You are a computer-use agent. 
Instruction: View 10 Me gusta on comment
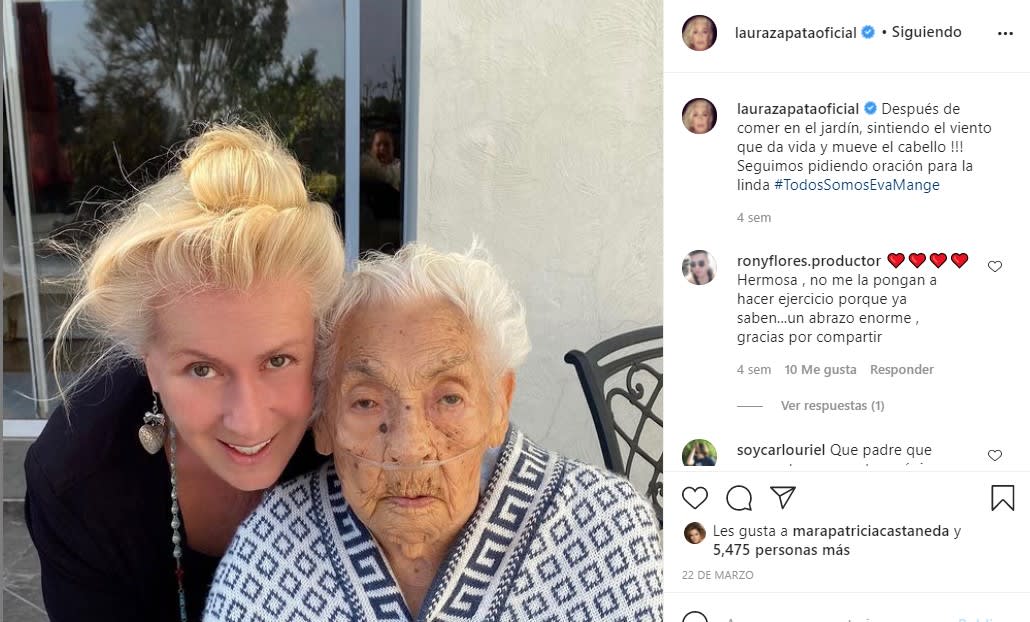coord(820,370)
